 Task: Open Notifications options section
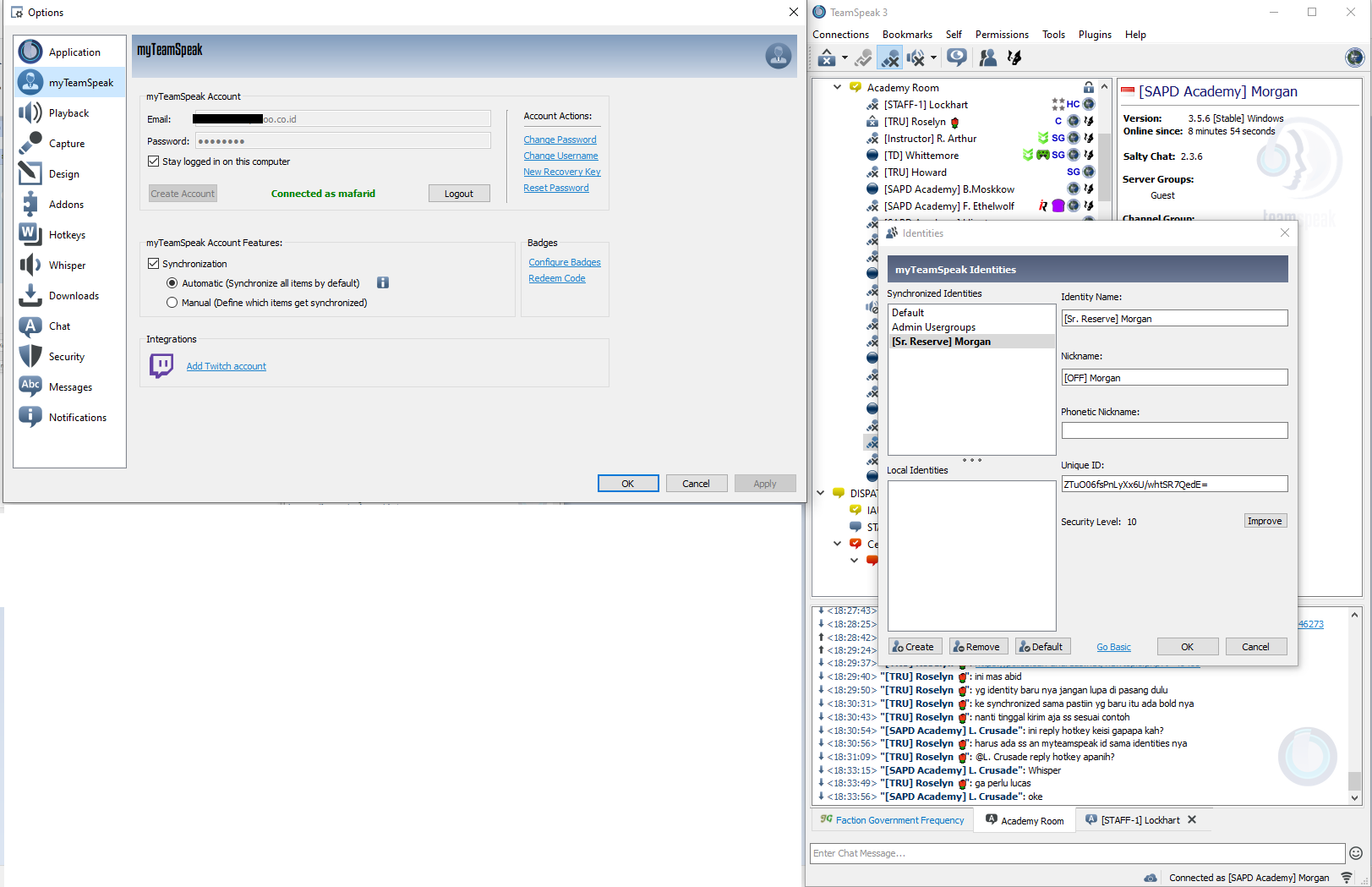pos(70,418)
